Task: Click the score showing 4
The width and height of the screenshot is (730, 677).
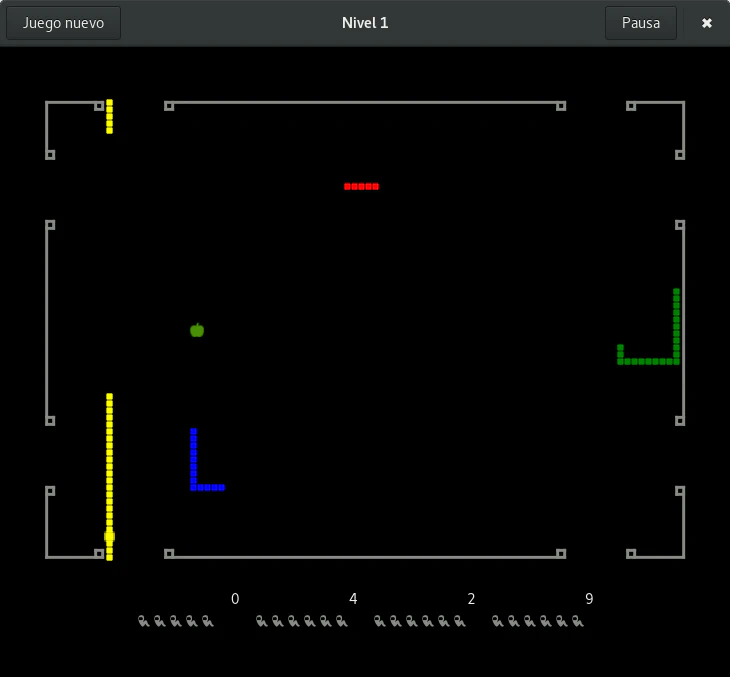Action: 353,599
